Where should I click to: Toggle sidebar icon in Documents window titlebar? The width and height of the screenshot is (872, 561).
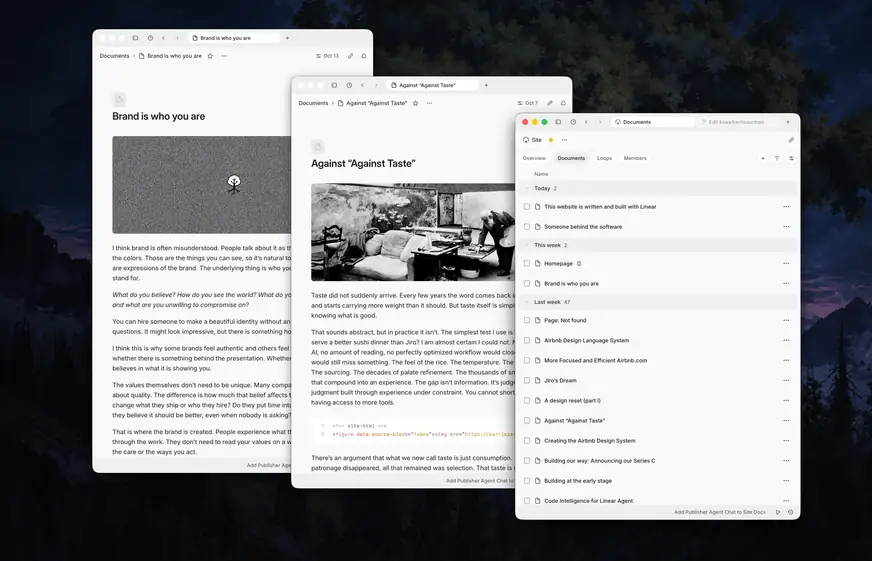click(x=558, y=122)
